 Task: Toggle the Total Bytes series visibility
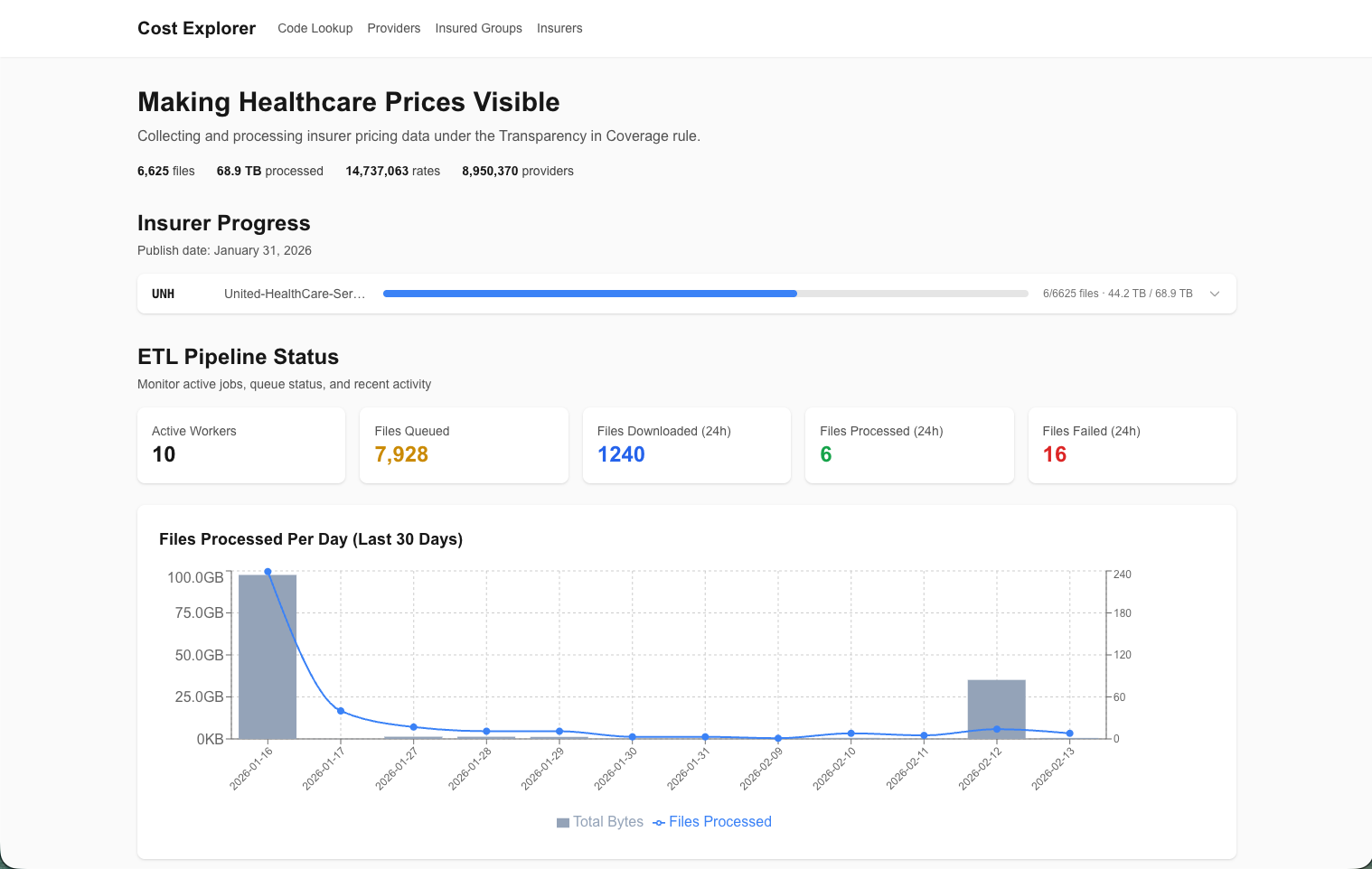pos(599,822)
